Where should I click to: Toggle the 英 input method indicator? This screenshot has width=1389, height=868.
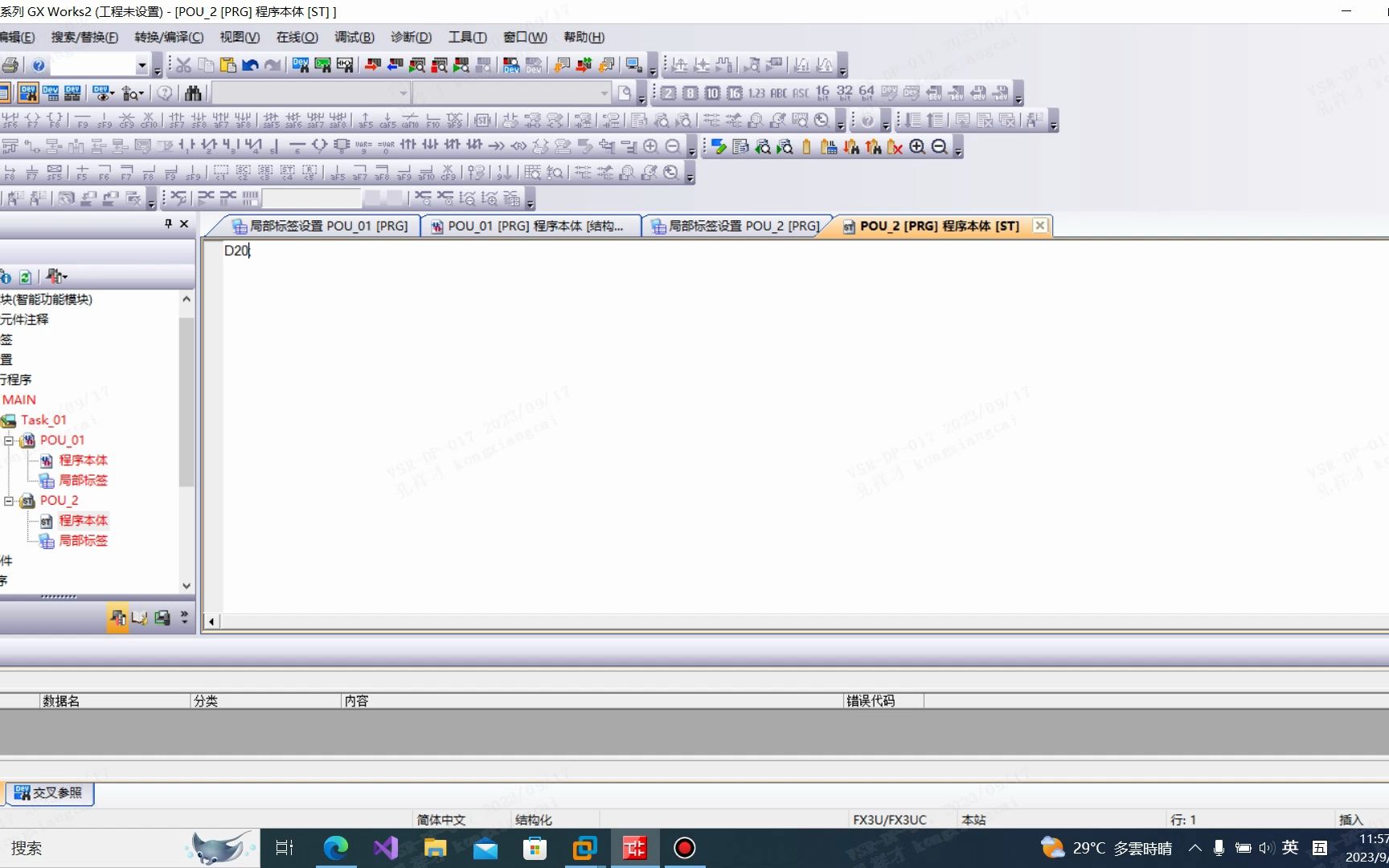[1290, 848]
